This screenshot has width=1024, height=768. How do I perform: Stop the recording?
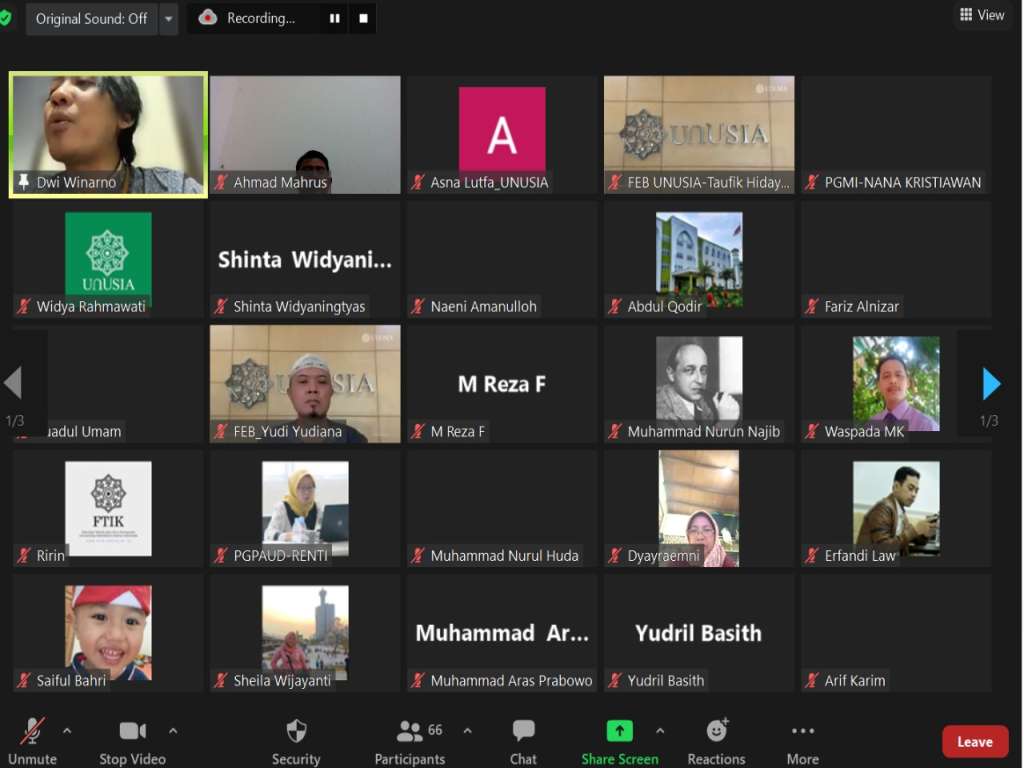[x=363, y=18]
